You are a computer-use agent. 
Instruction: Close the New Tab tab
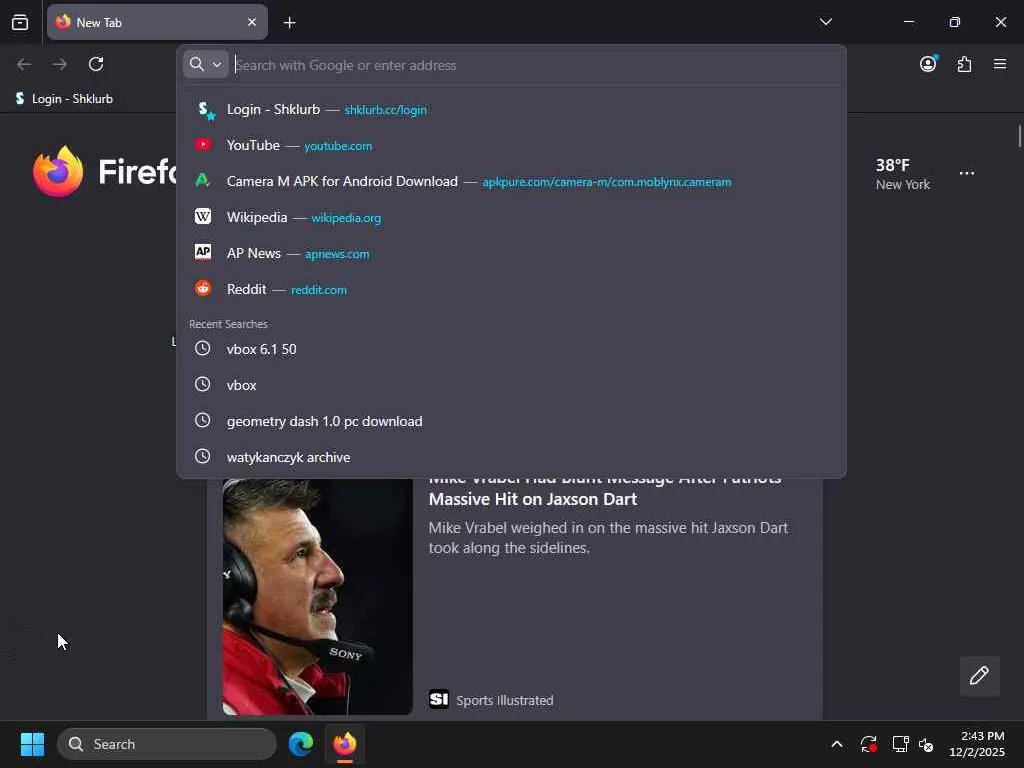(252, 22)
